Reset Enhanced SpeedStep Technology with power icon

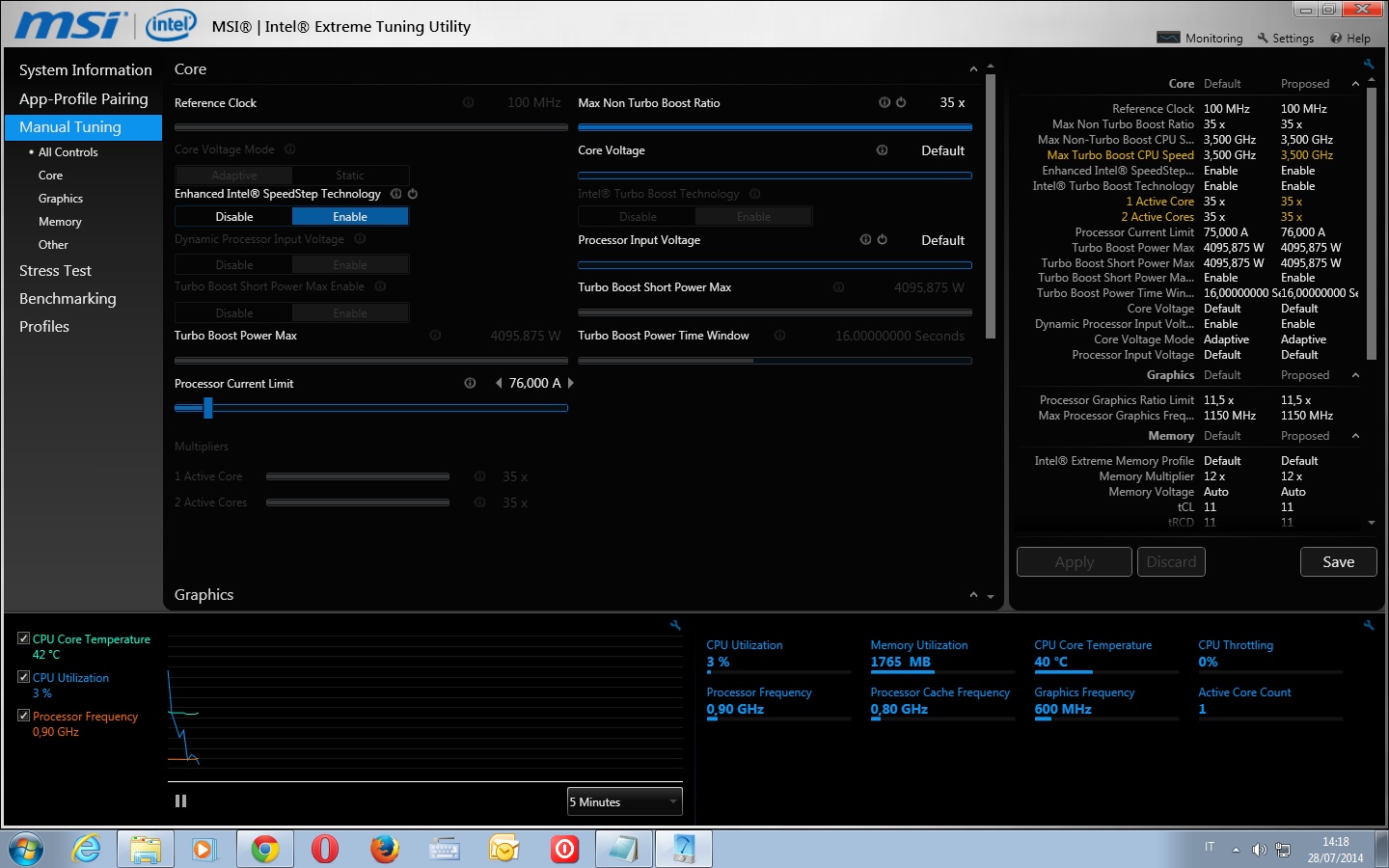[x=412, y=194]
